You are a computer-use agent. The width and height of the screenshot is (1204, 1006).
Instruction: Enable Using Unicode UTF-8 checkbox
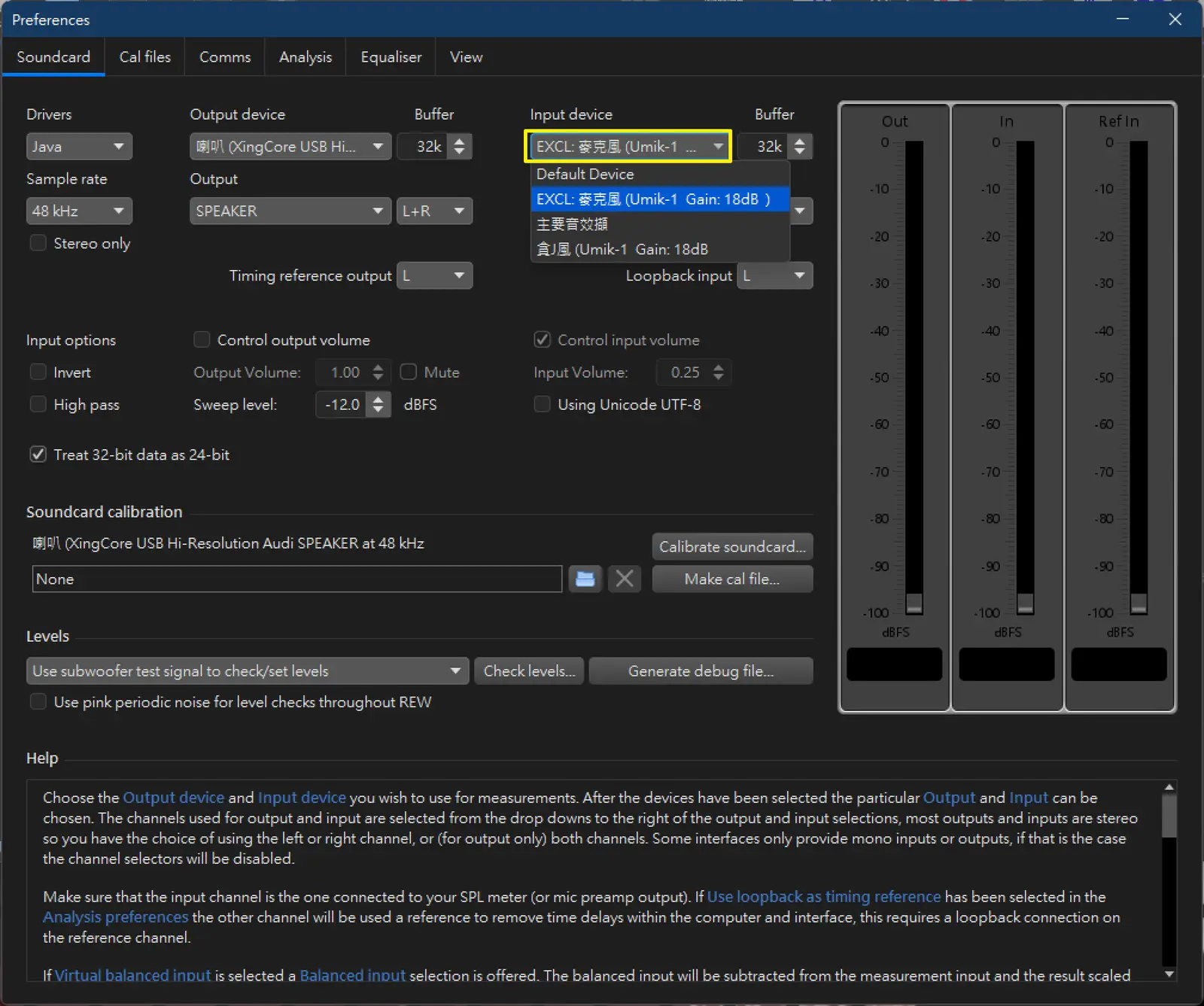point(542,405)
